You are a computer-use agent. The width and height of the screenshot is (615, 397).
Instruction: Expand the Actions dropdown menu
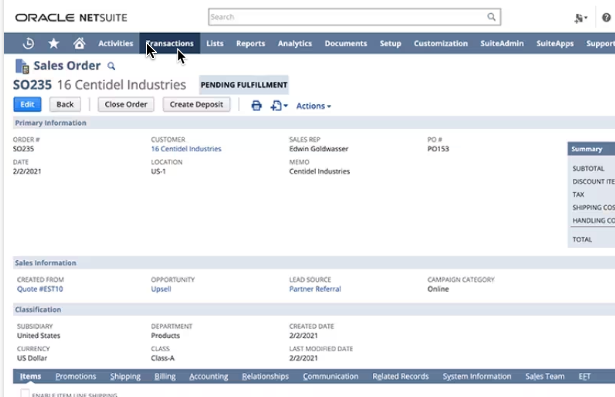tap(313, 106)
